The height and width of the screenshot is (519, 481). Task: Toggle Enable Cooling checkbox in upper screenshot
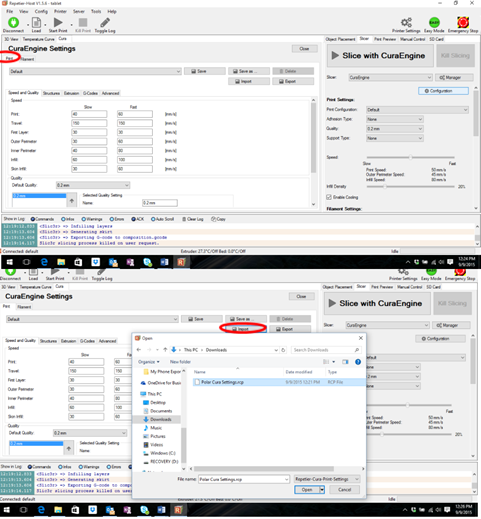pyautogui.click(x=329, y=197)
